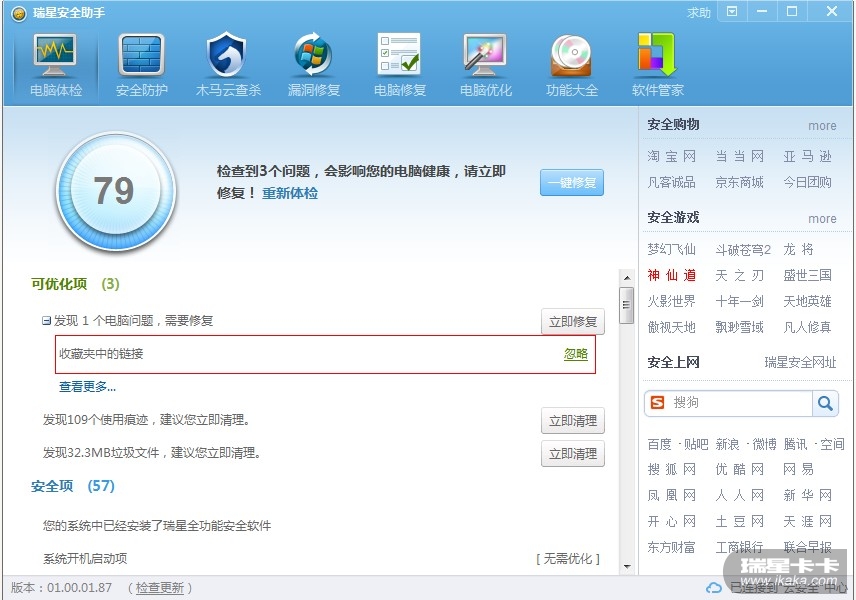Open the 京东商城 link
Screen dimensions: 856x600
[x=739, y=182]
